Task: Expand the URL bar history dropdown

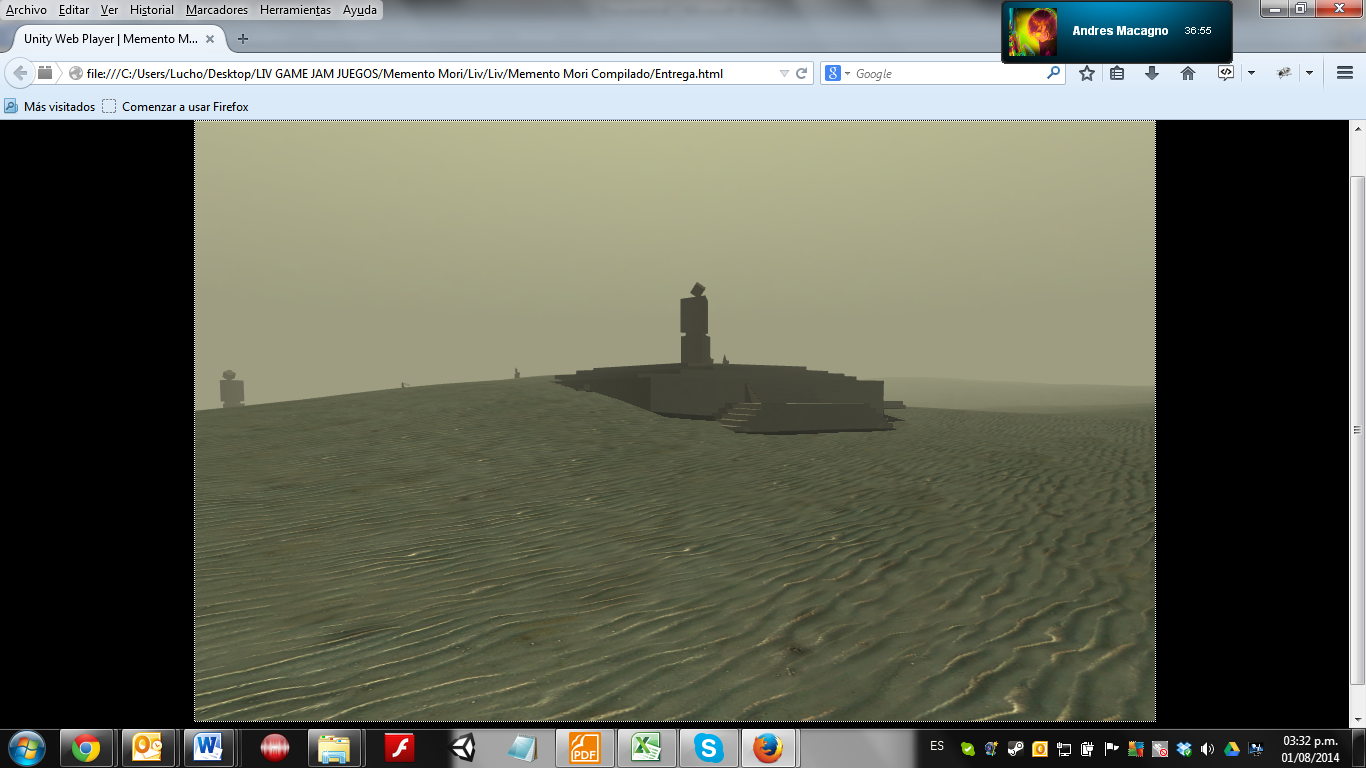Action: click(x=784, y=73)
